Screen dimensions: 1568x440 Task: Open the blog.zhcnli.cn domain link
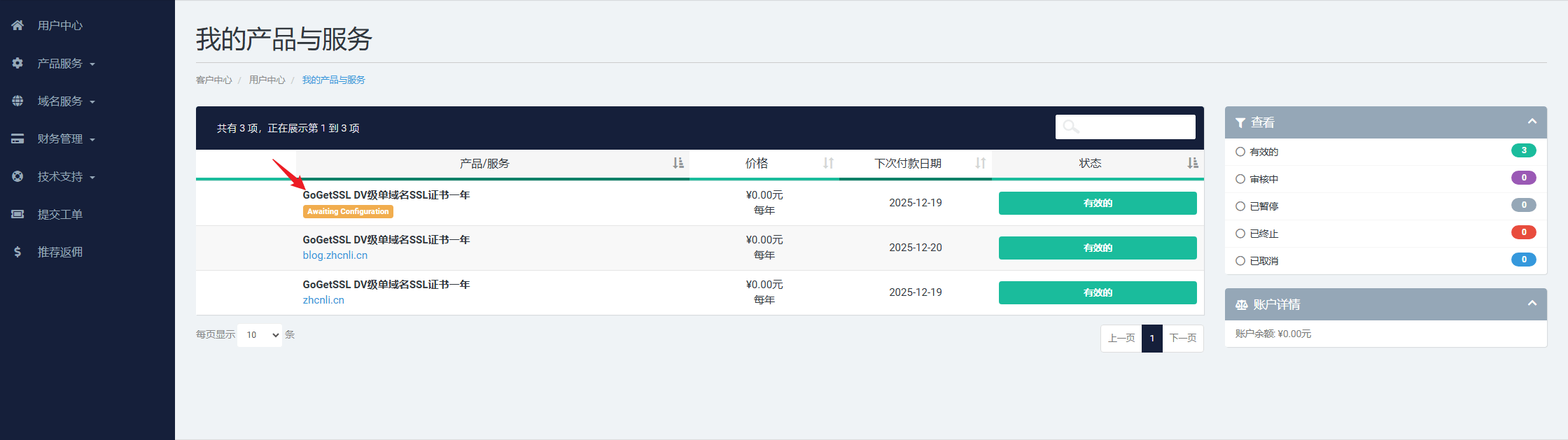click(x=335, y=255)
